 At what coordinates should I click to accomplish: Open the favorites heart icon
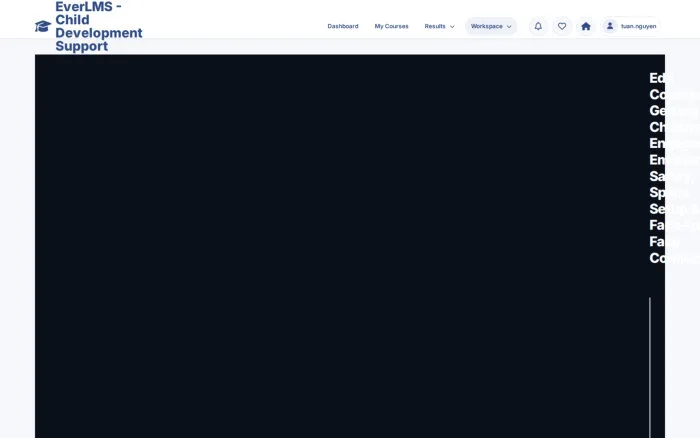[x=562, y=26]
